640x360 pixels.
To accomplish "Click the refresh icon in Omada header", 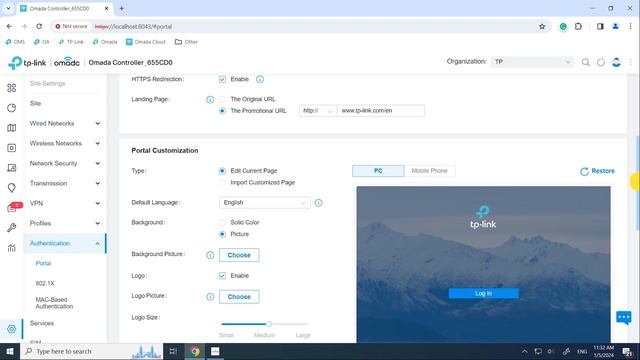I will 601,62.
